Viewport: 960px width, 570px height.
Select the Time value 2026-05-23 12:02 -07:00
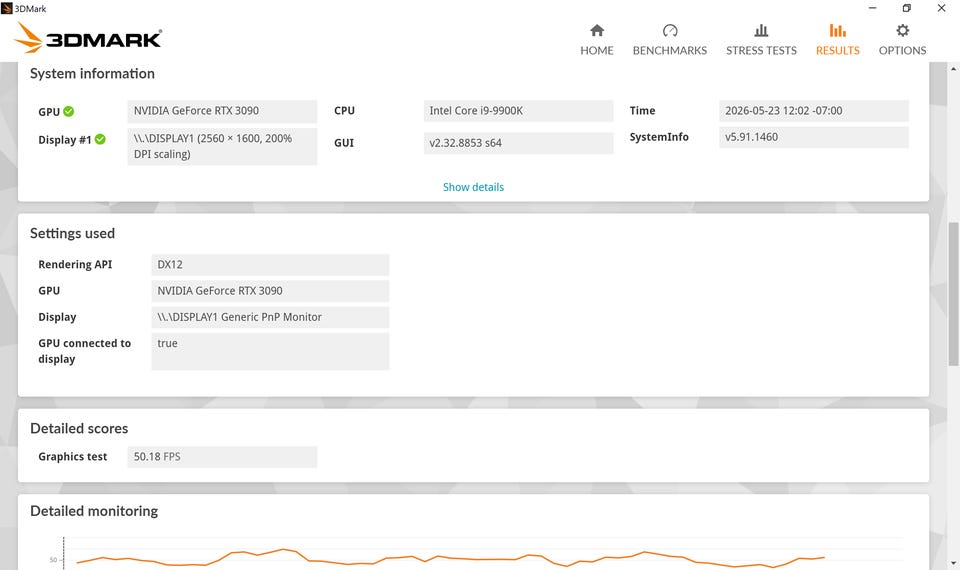(x=814, y=111)
